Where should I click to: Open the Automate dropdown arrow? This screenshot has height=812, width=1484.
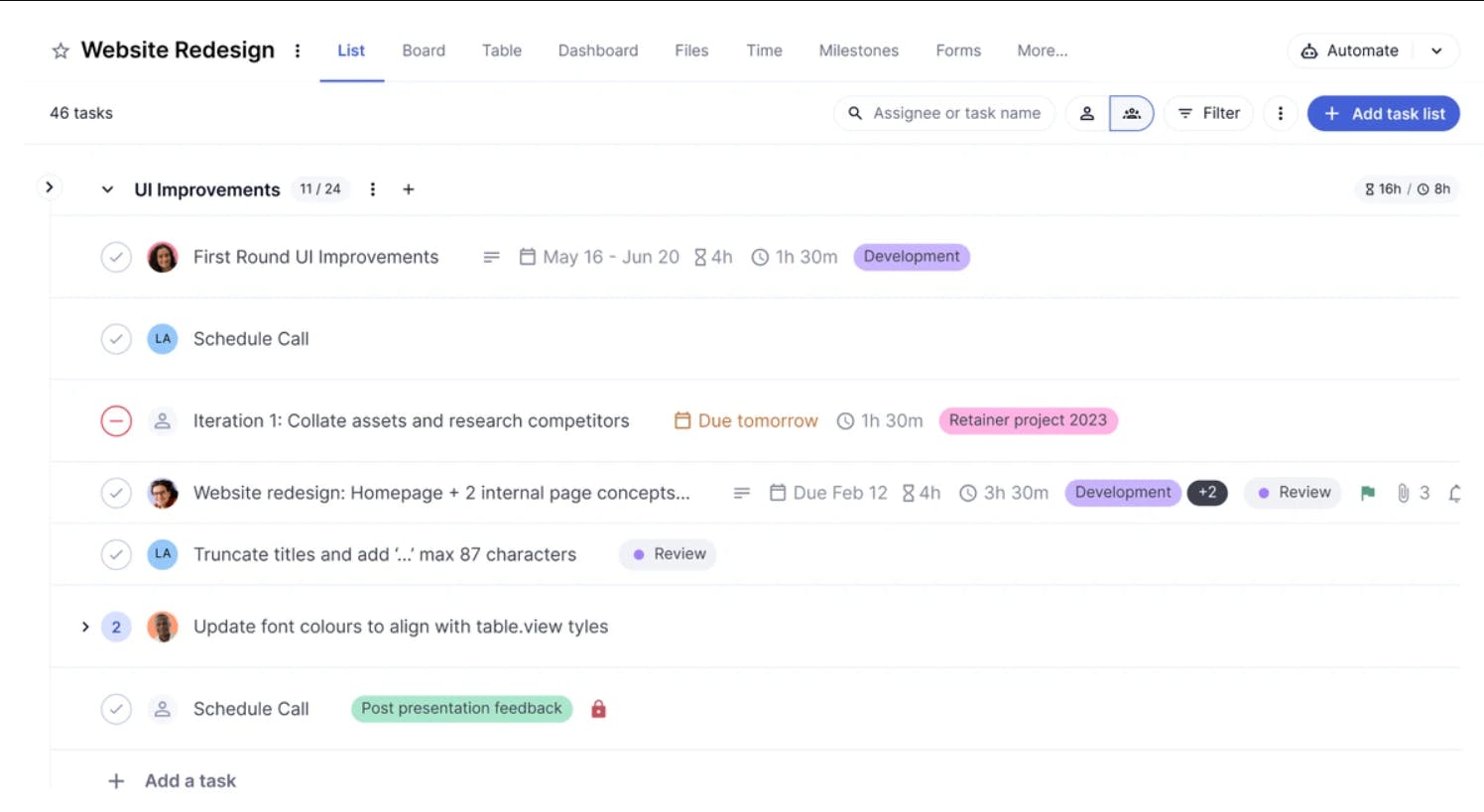click(1436, 50)
